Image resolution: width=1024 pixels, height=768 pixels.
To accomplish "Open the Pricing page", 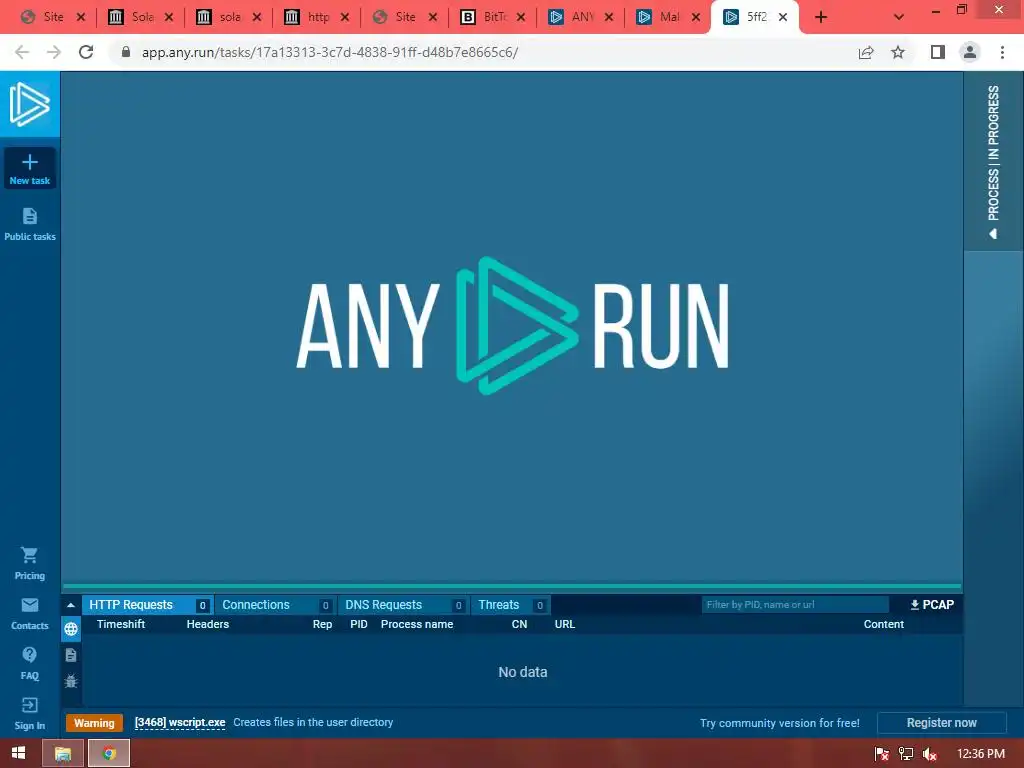I will [x=29, y=564].
